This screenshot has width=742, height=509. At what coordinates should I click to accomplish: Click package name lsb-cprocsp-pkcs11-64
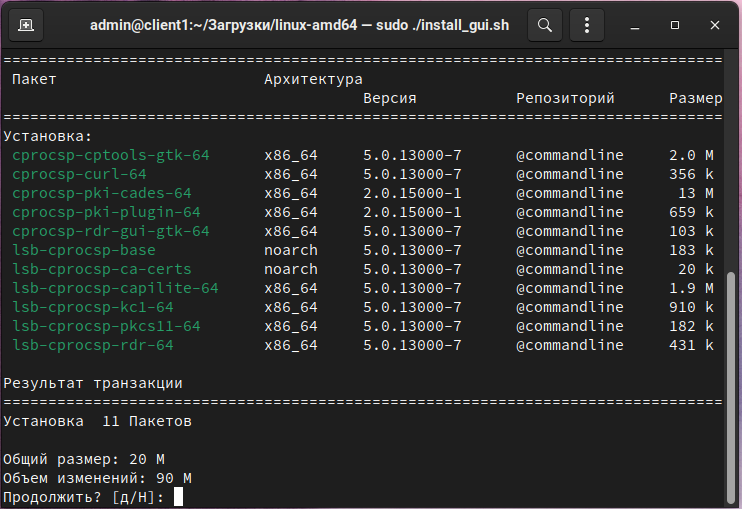(106, 326)
